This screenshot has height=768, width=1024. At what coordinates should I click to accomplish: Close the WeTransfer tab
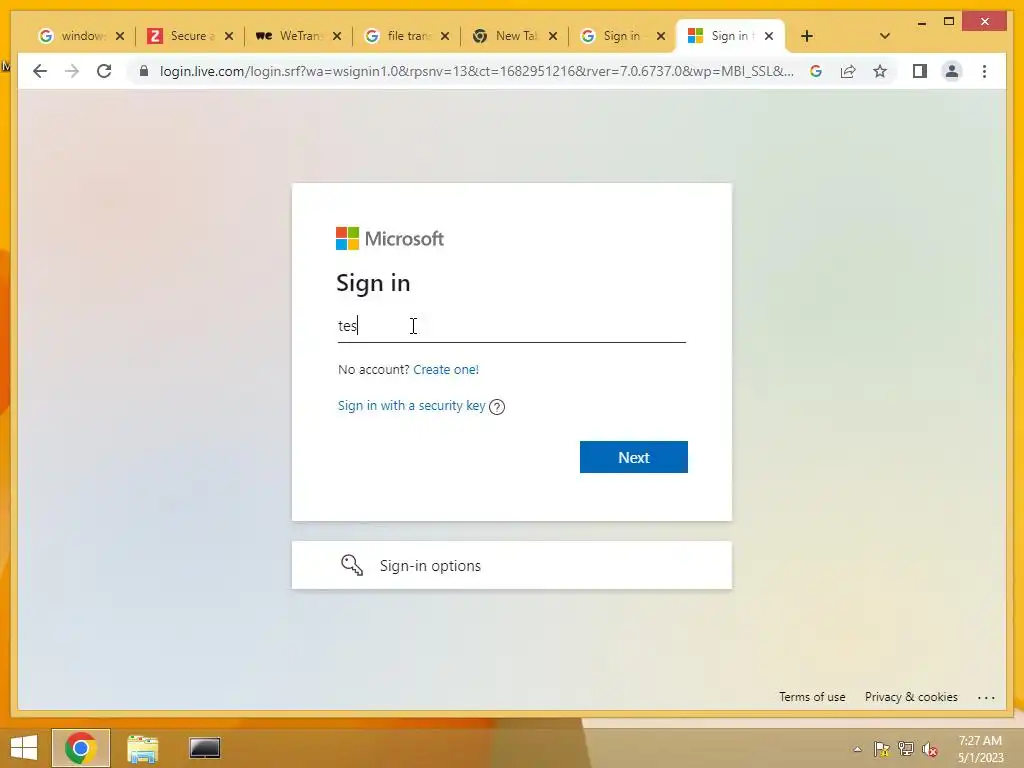(x=337, y=36)
